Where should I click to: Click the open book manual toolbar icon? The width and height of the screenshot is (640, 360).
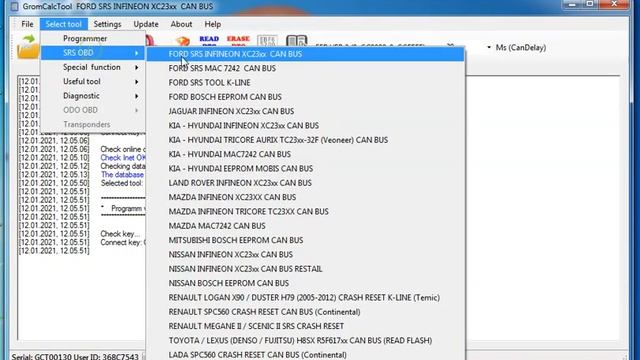click(296, 41)
